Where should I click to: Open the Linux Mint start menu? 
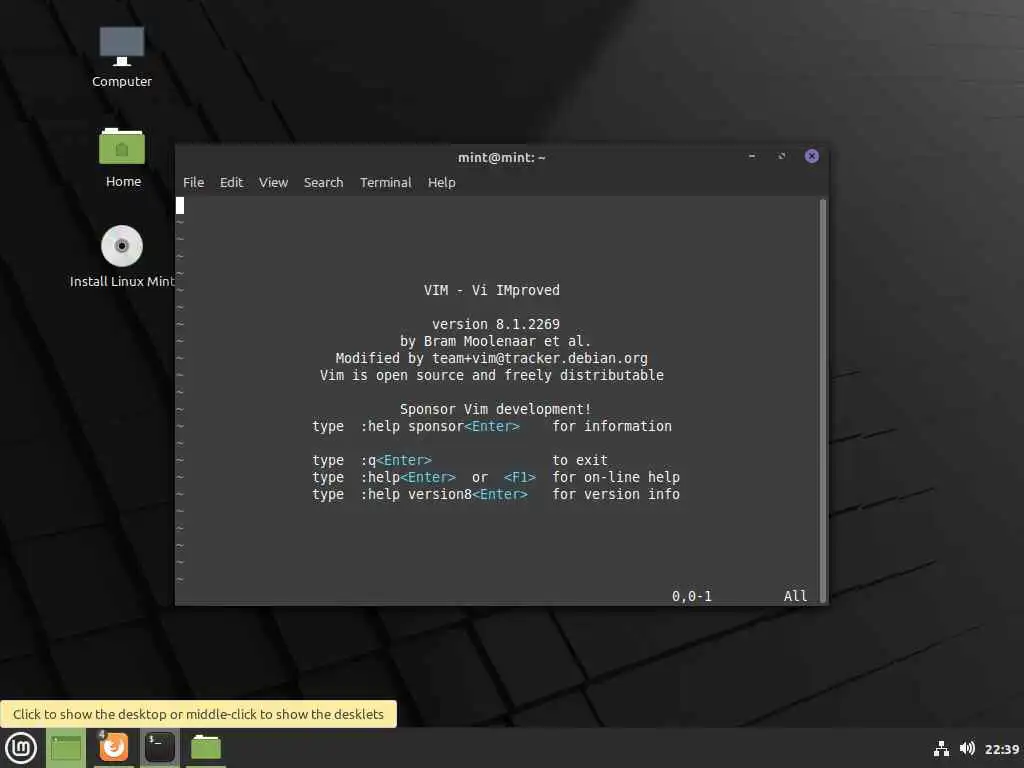click(x=21, y=748)
